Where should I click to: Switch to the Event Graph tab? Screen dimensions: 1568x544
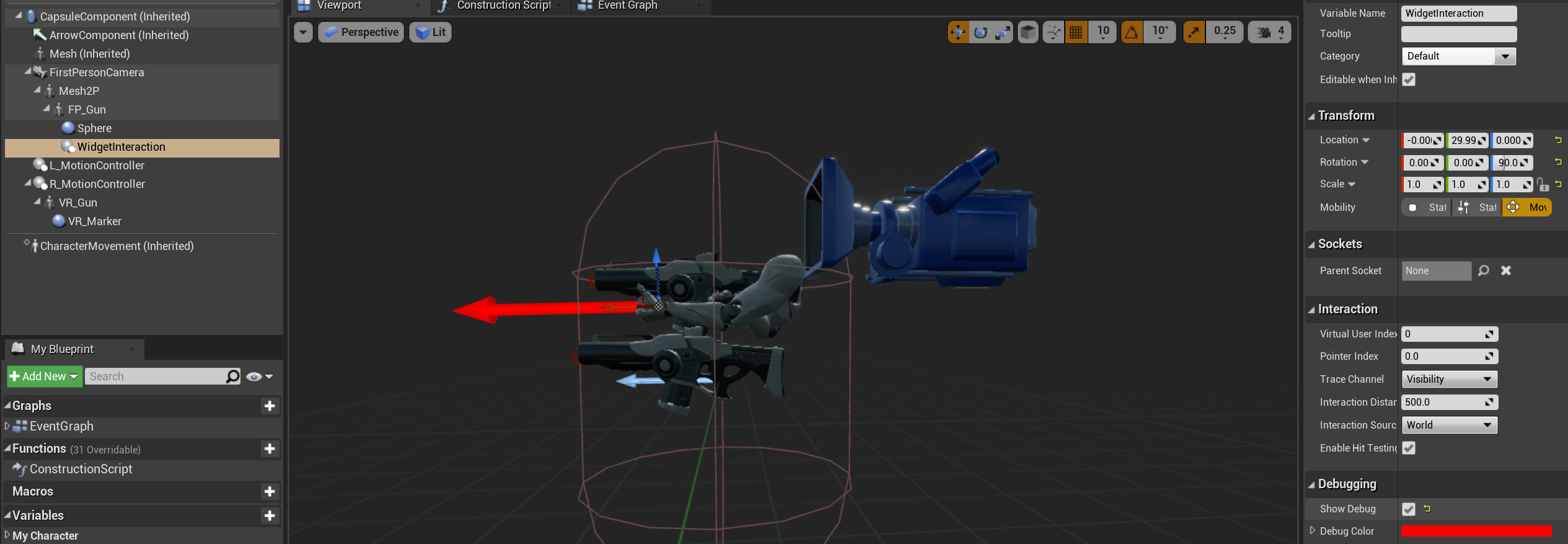pos(627,6)
